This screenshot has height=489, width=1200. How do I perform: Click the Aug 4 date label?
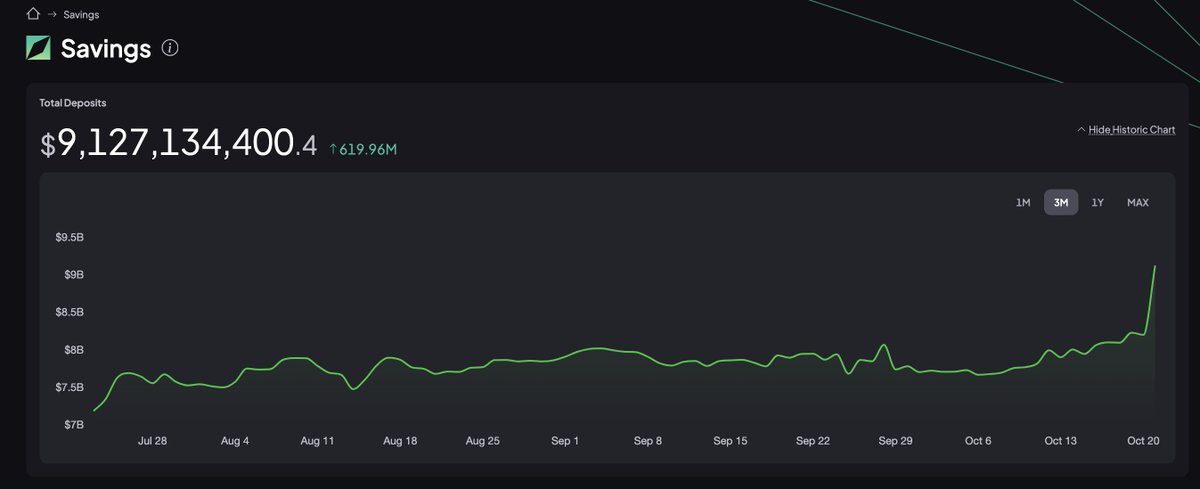(235, 441)
